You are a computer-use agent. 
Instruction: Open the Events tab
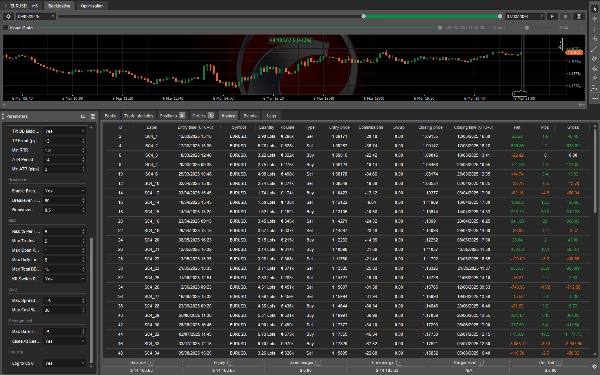[x=250, y=116]
